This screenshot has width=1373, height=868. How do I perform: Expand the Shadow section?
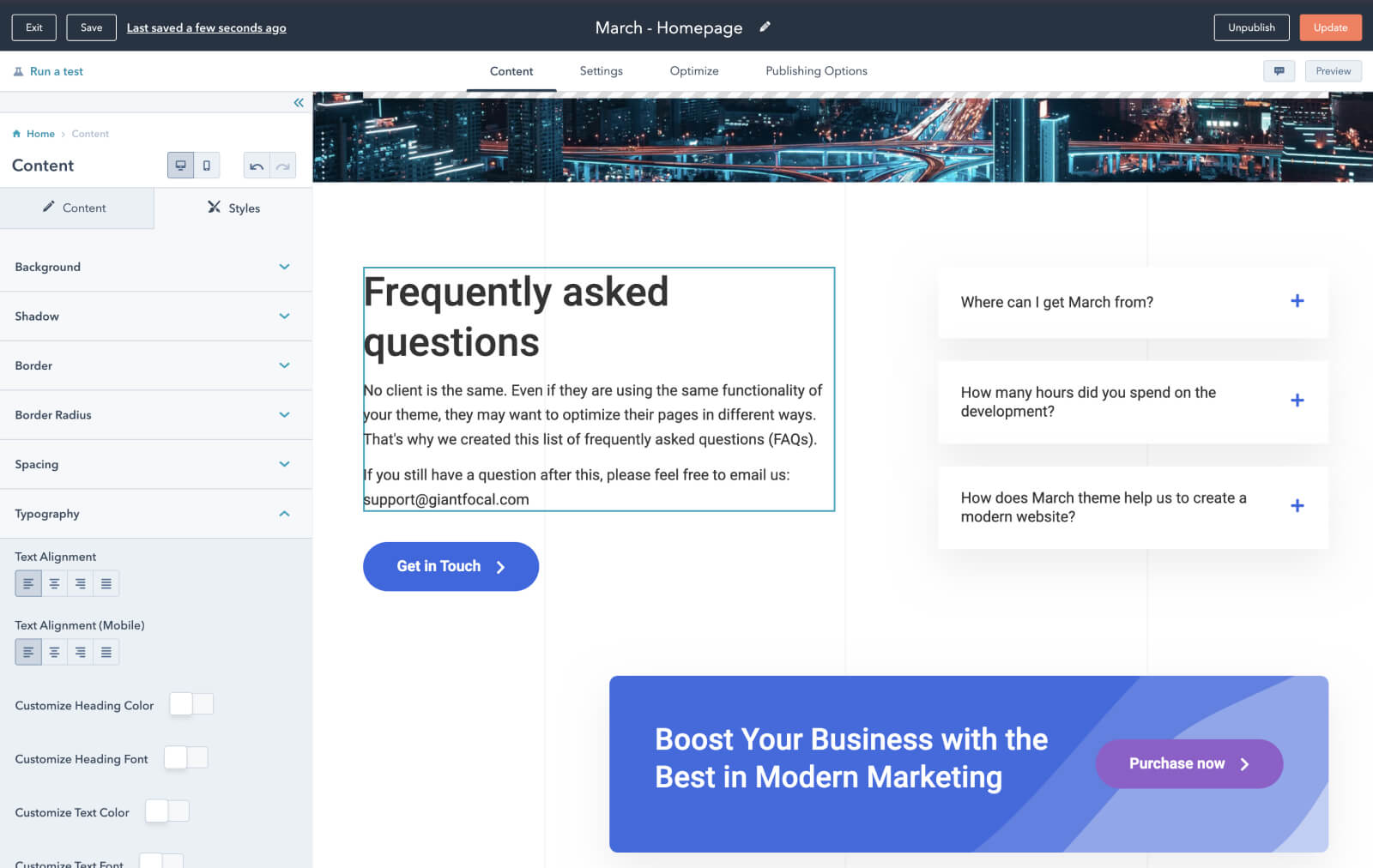155,316
